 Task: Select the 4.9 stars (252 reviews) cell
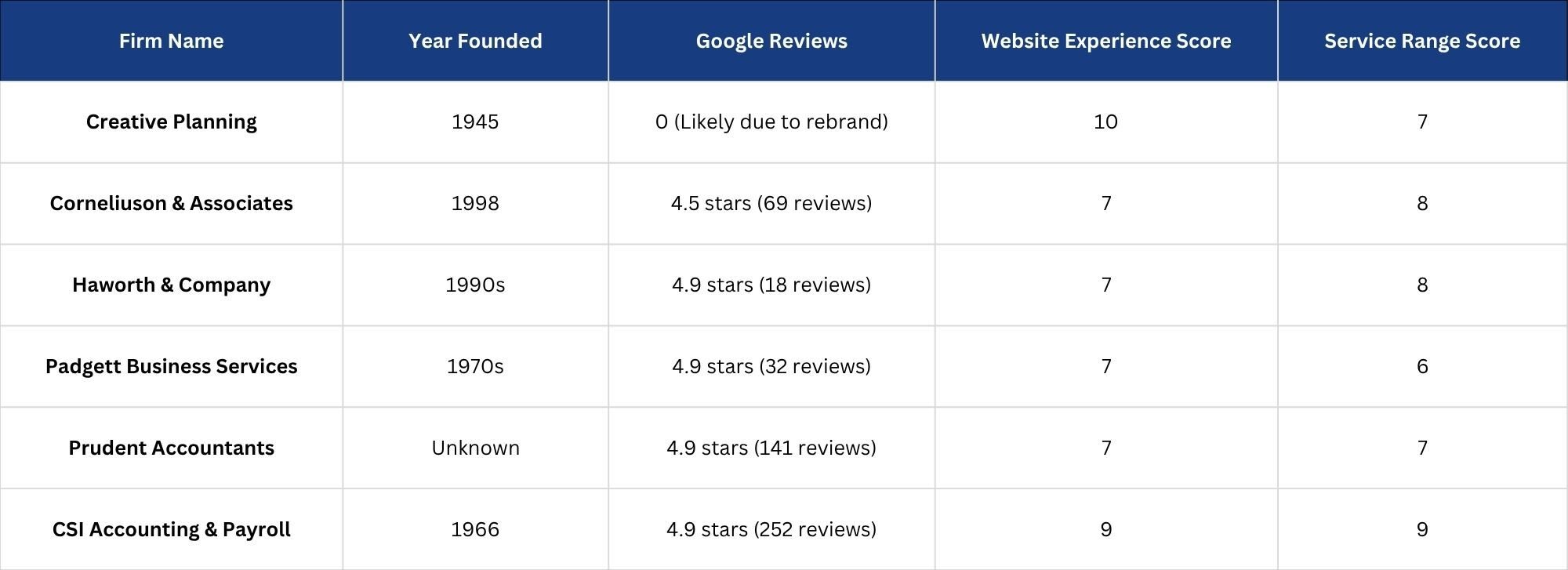pyautogui.click(x=771, y=530)
